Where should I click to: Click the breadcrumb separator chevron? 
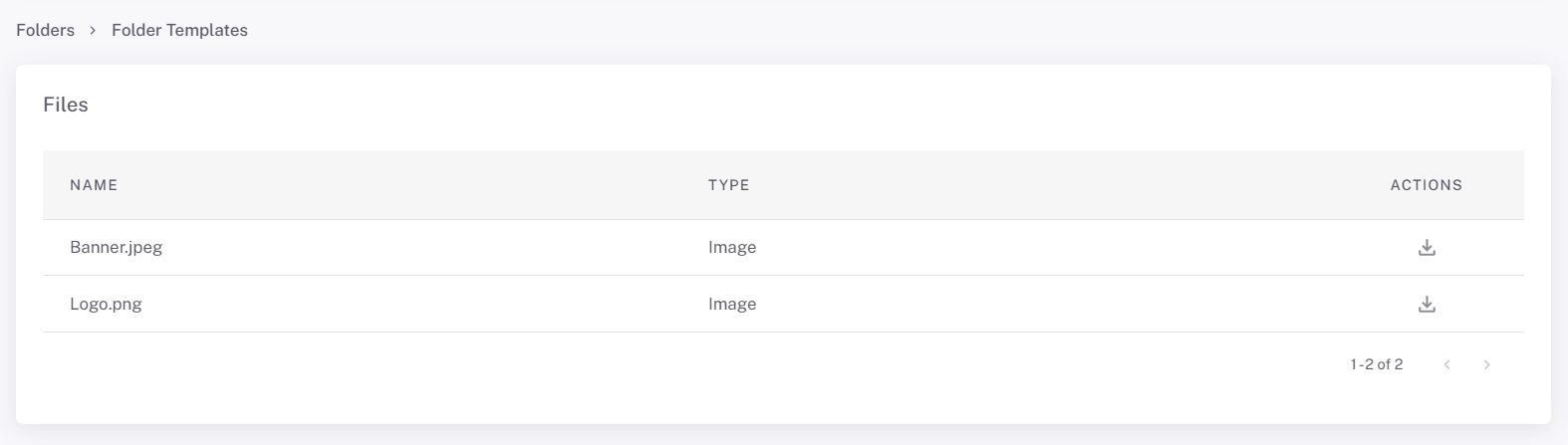pos(93,31)
